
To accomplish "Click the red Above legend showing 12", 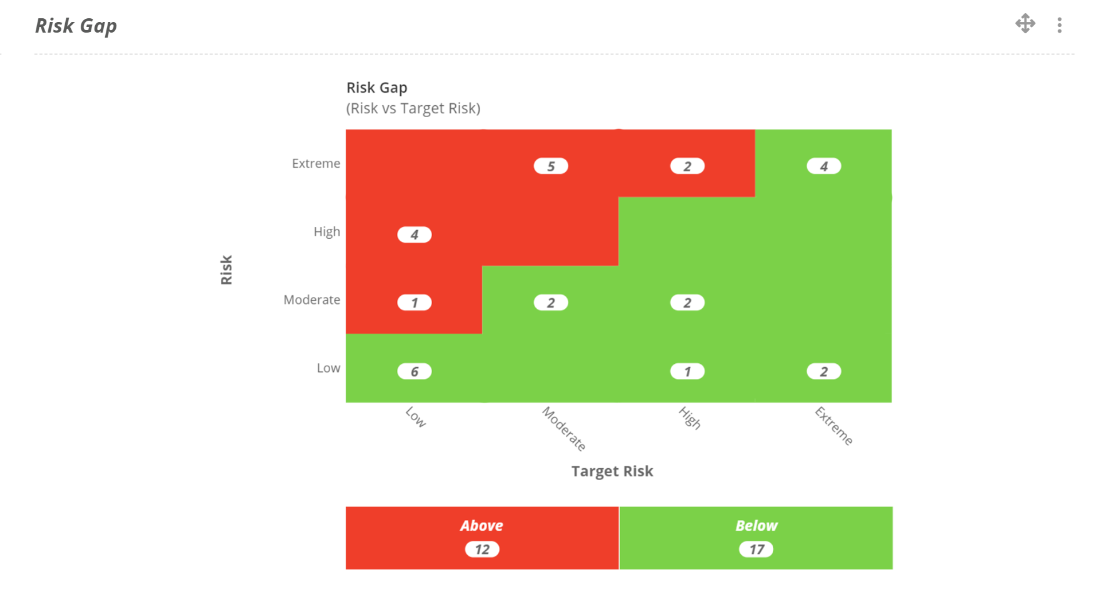I will click(482, 537).
